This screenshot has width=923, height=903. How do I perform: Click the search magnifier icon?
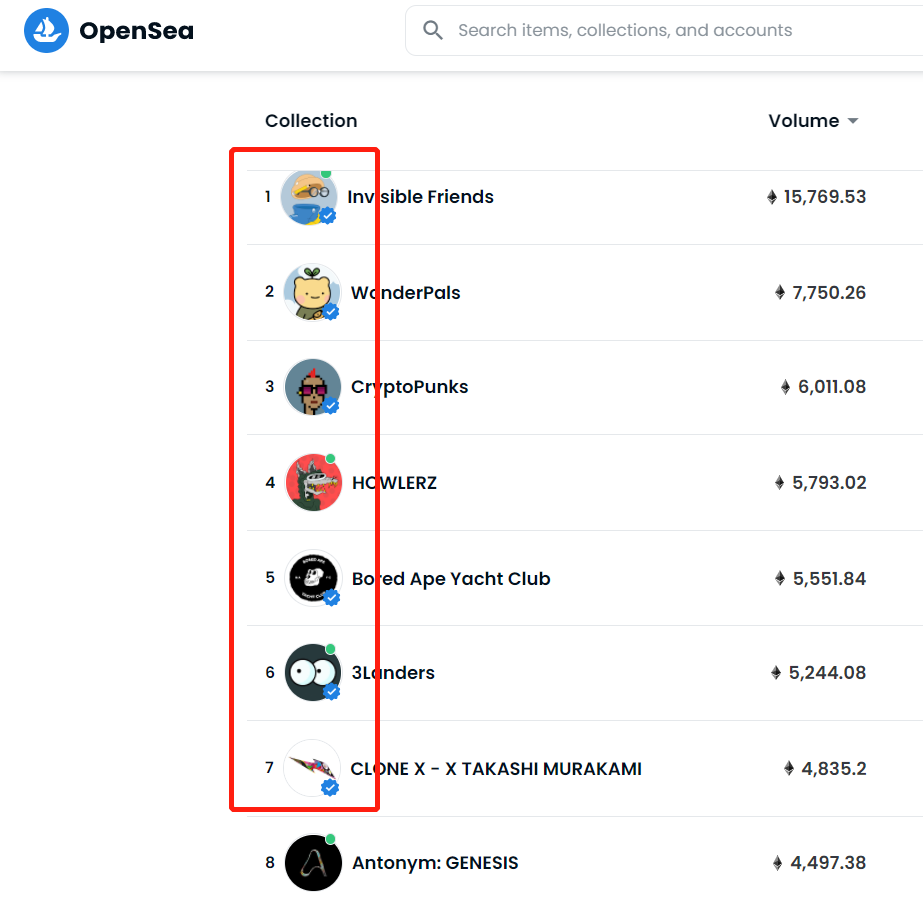[433, 30]
